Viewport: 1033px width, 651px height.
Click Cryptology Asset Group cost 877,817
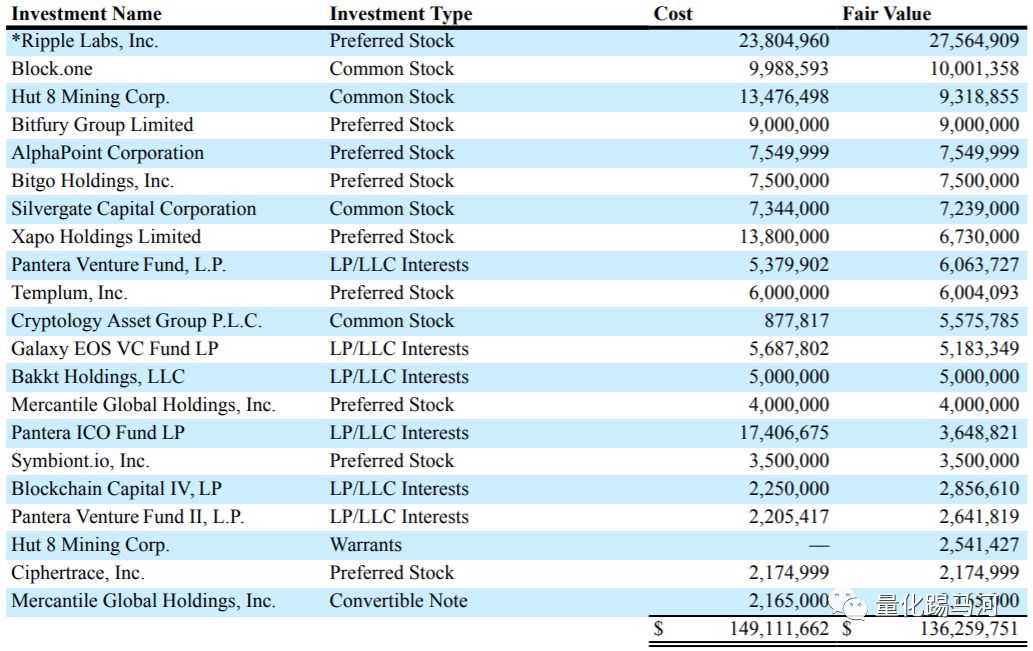tap(796, 321)
